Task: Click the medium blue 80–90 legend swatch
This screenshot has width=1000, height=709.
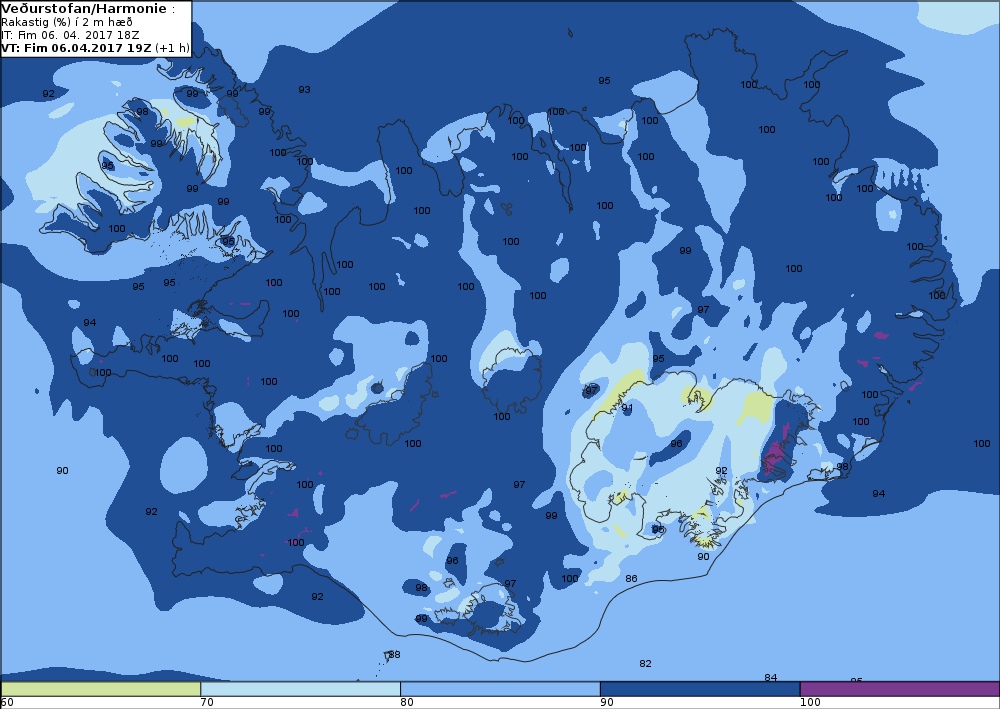Action: pos(500,689)
